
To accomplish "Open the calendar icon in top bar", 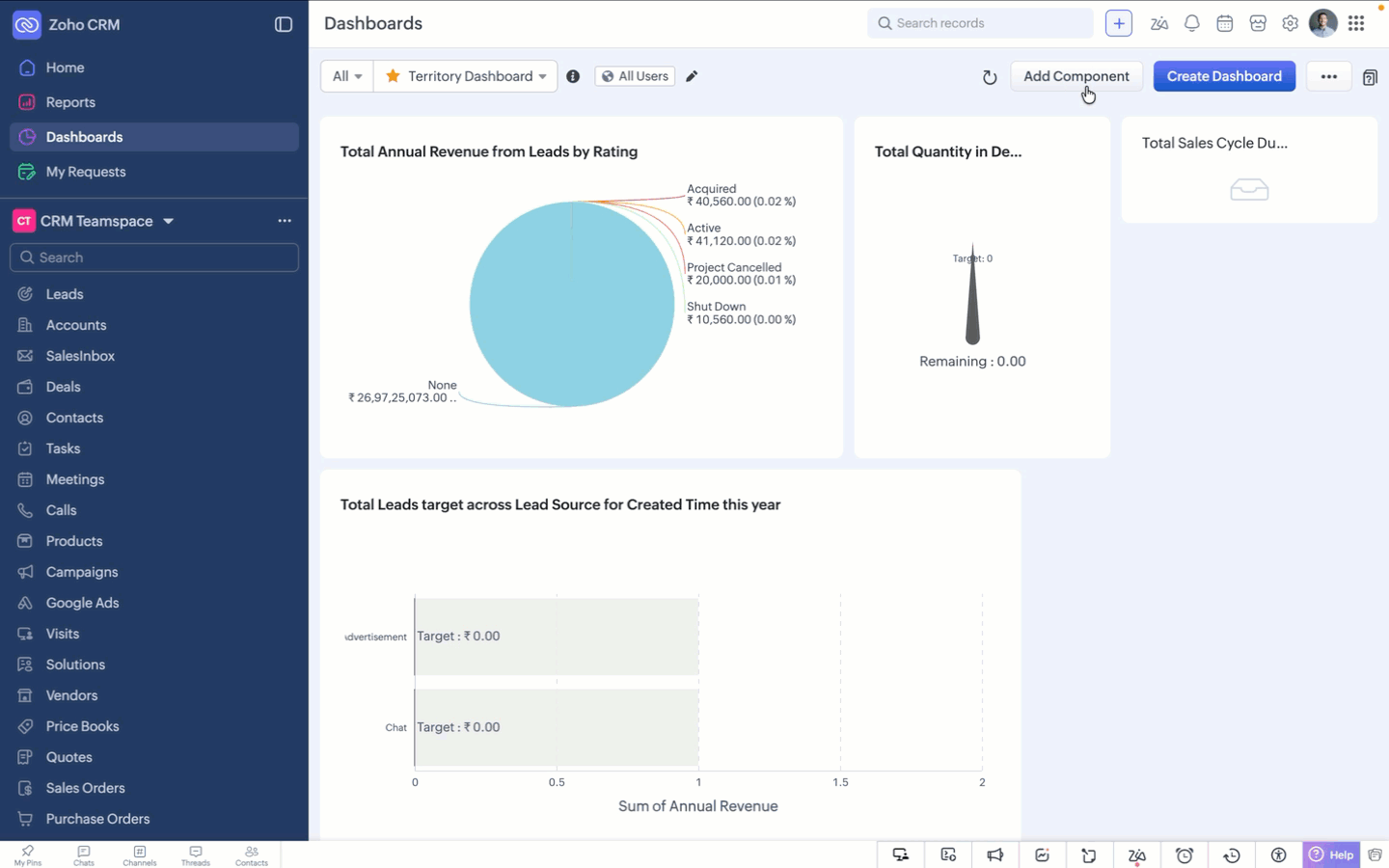I will 1225,24.
